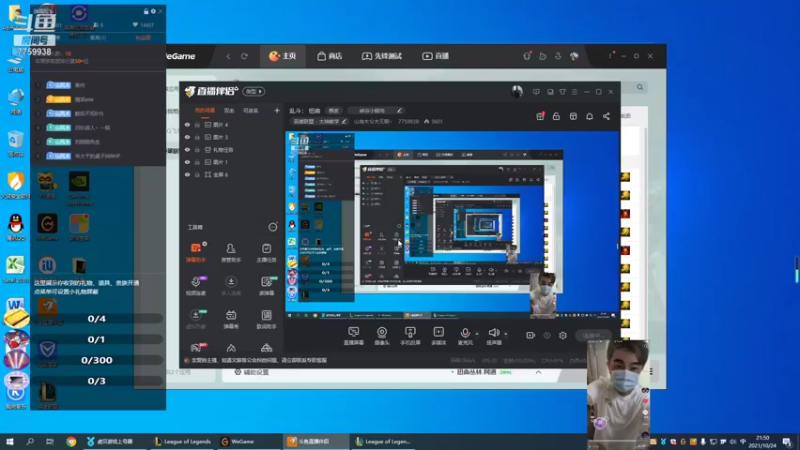
Task: Toggle preview eye icon in control bar
Action: pyautogui.click(x=547, y=335)
